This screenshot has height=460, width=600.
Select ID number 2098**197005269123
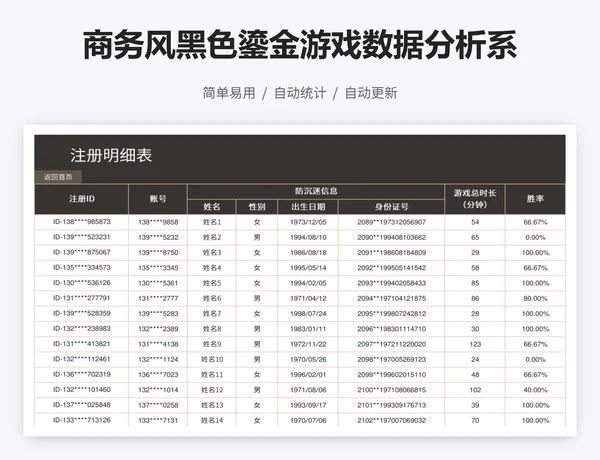[x=391, y=359]
